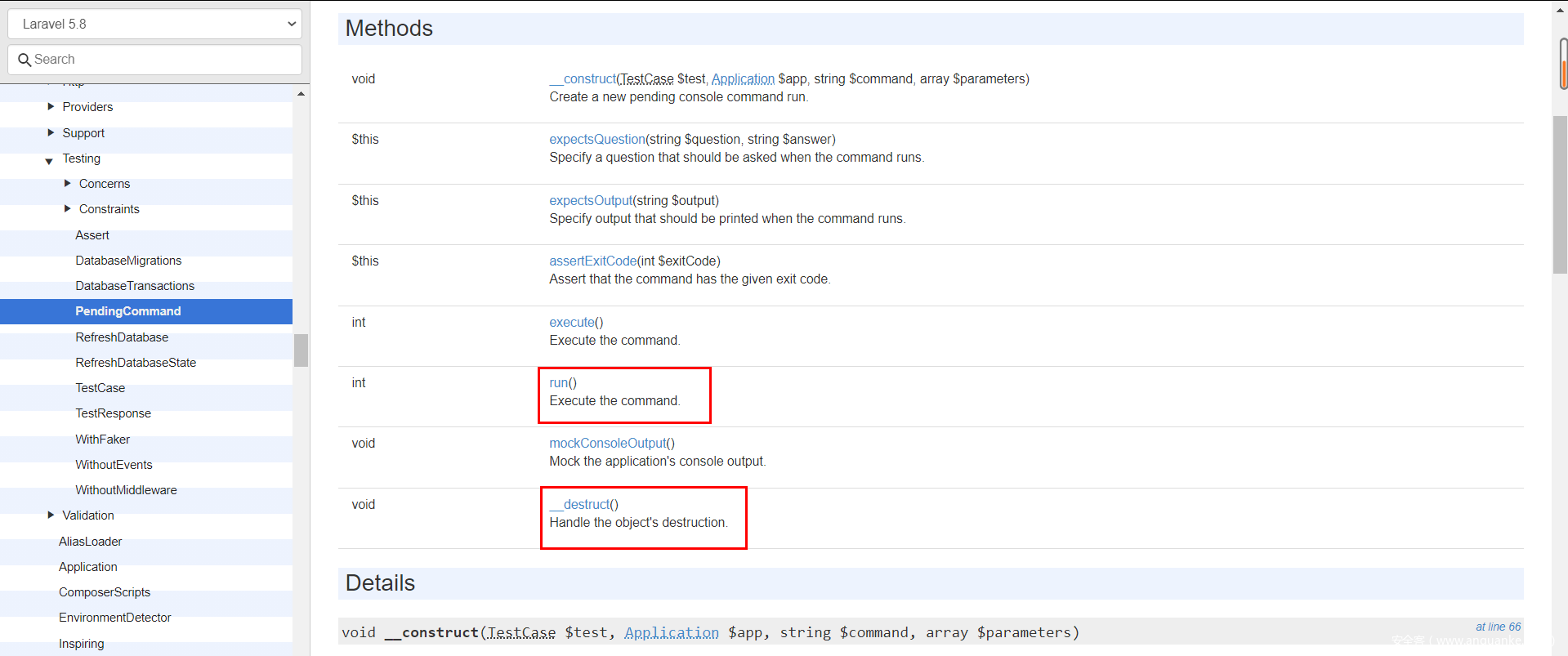The height and width of the screenshot is (656, 1568).
Task: Click the 'at line 66' source link
Action: 1497,627
